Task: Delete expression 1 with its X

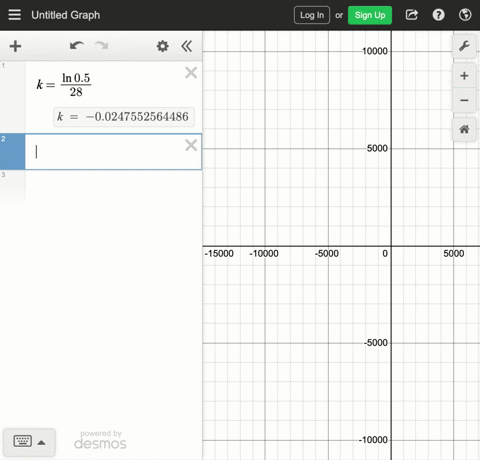Action: coord(191,72)
